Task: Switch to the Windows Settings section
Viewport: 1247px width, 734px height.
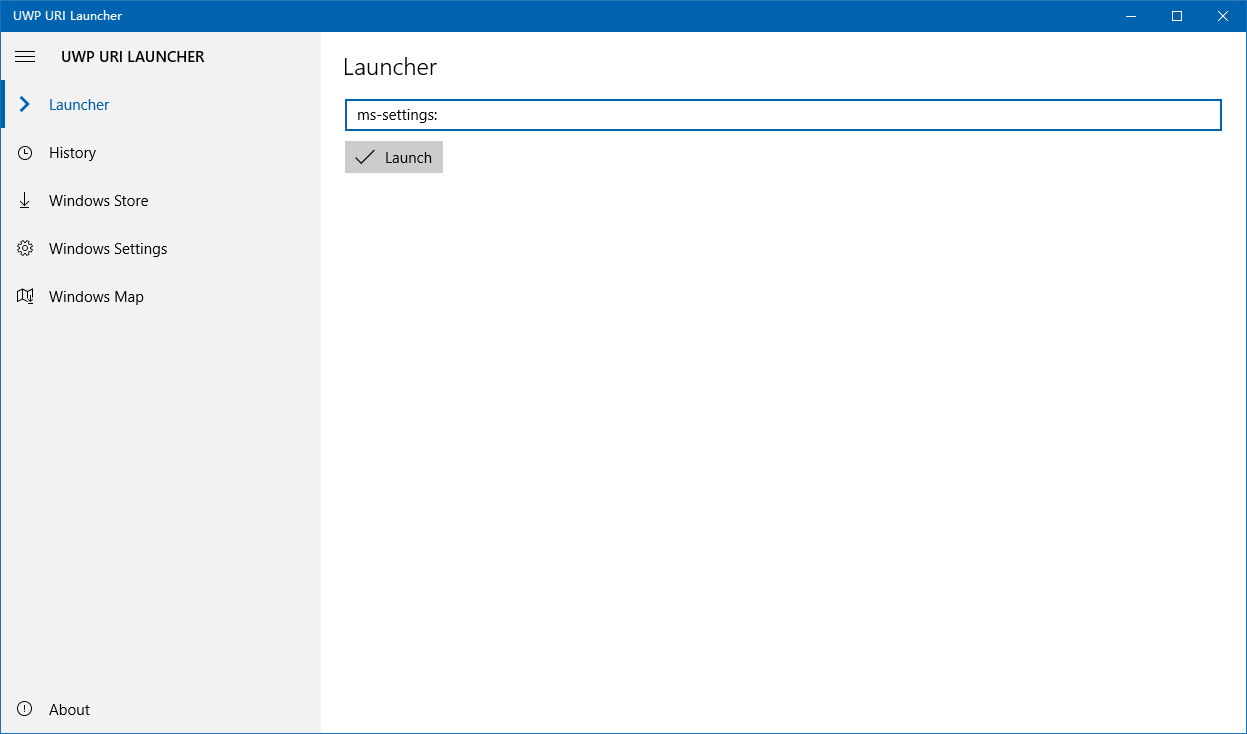Action: (x=108, y=248)
